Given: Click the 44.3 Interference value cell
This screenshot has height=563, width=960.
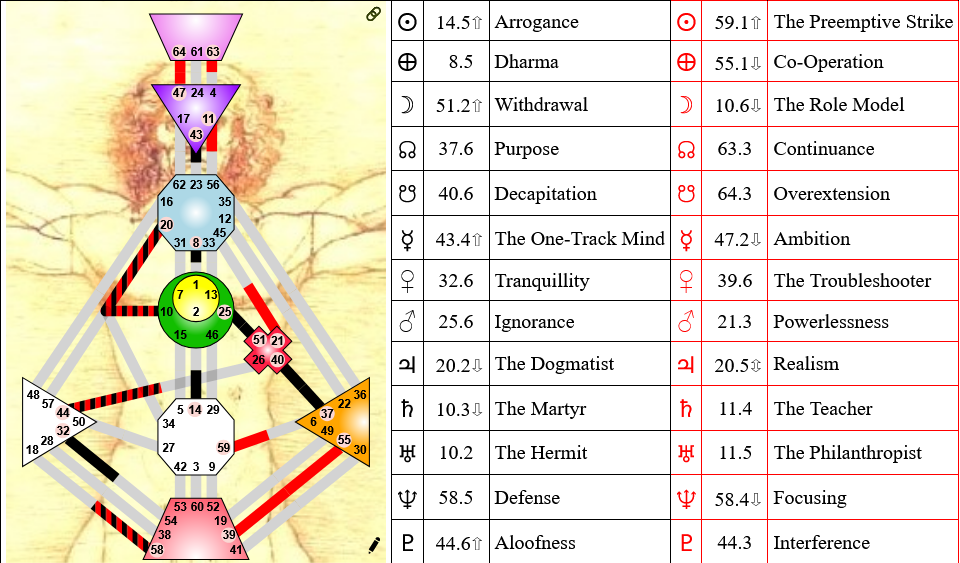Looking at the screenshot, I should 735,542.
